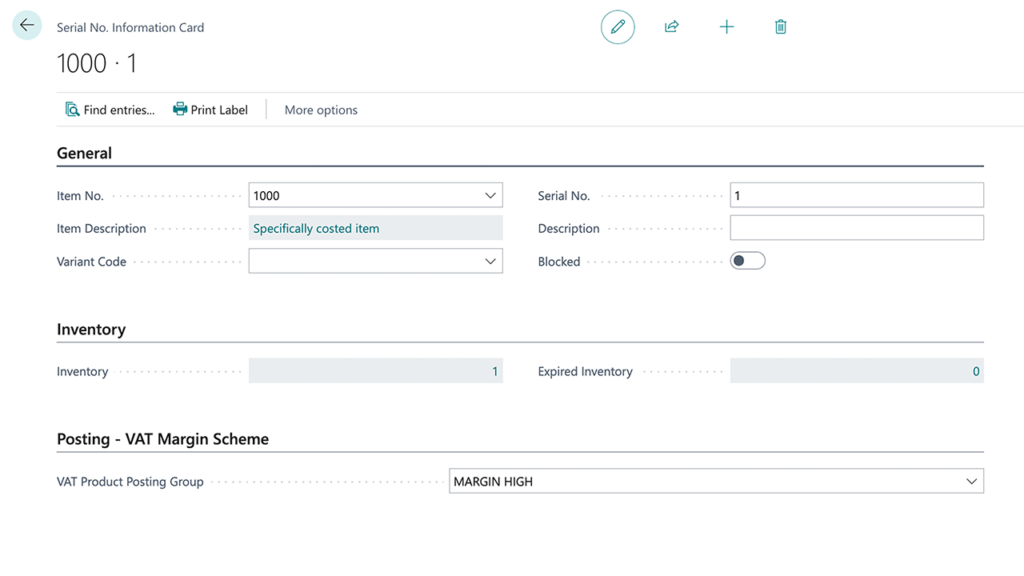Click the empty Description input field
This screenshot has width=1024, height=576.
point(856,228)
